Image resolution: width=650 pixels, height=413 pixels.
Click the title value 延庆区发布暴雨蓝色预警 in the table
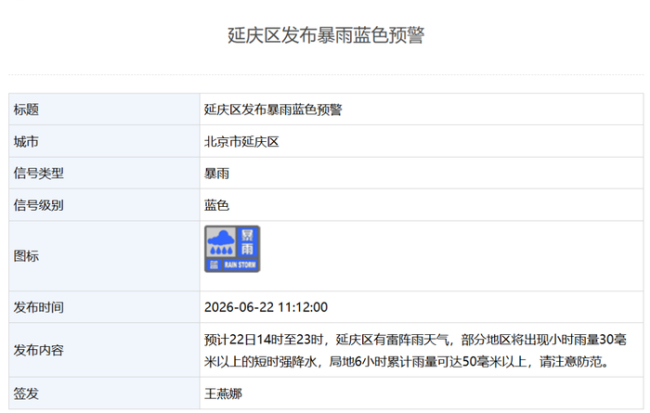point(273,109)
